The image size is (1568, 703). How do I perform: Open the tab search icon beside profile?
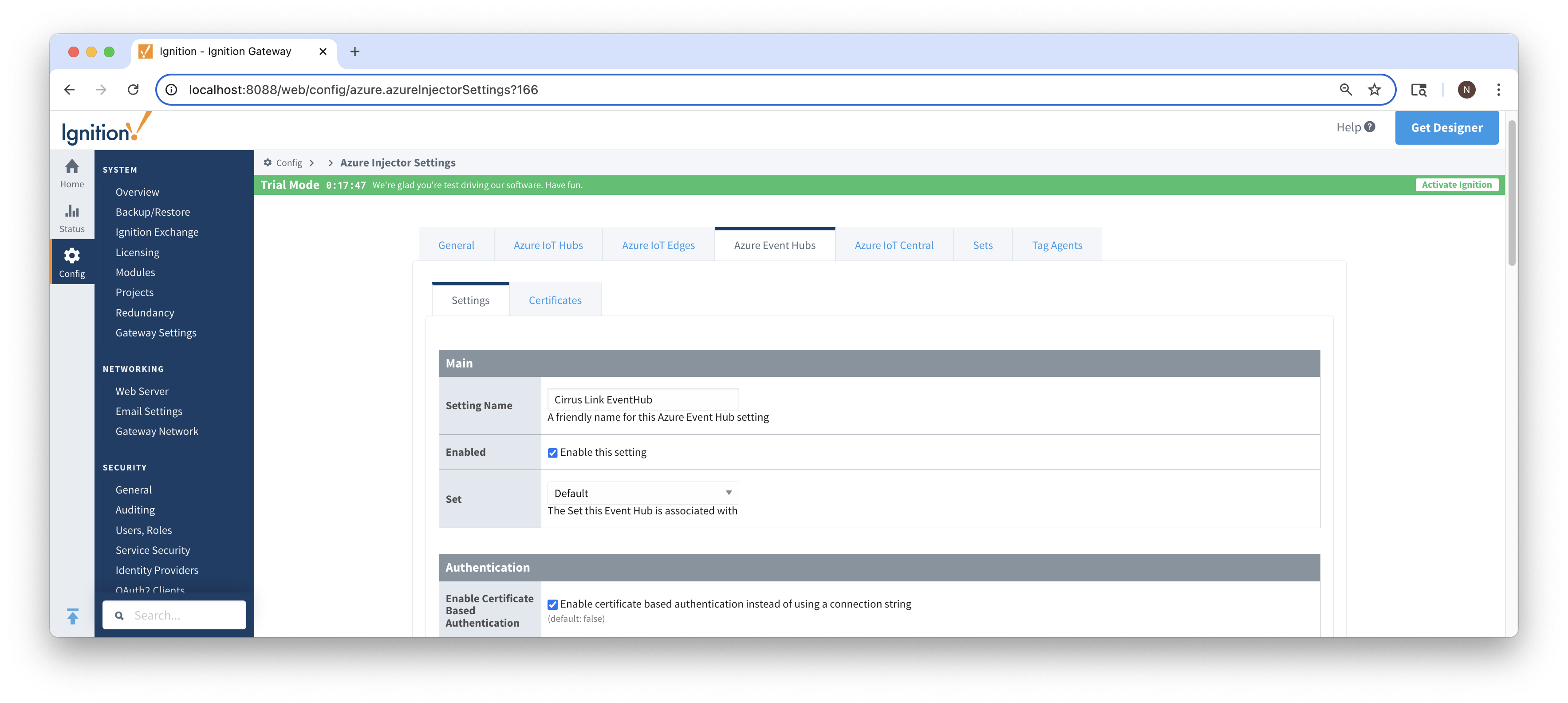pos(1419,90)
